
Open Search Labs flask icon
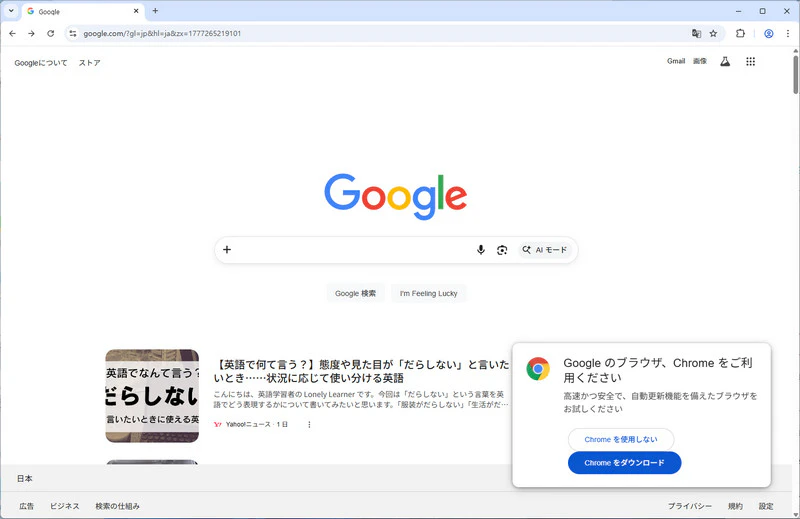[x=725, y=62]
